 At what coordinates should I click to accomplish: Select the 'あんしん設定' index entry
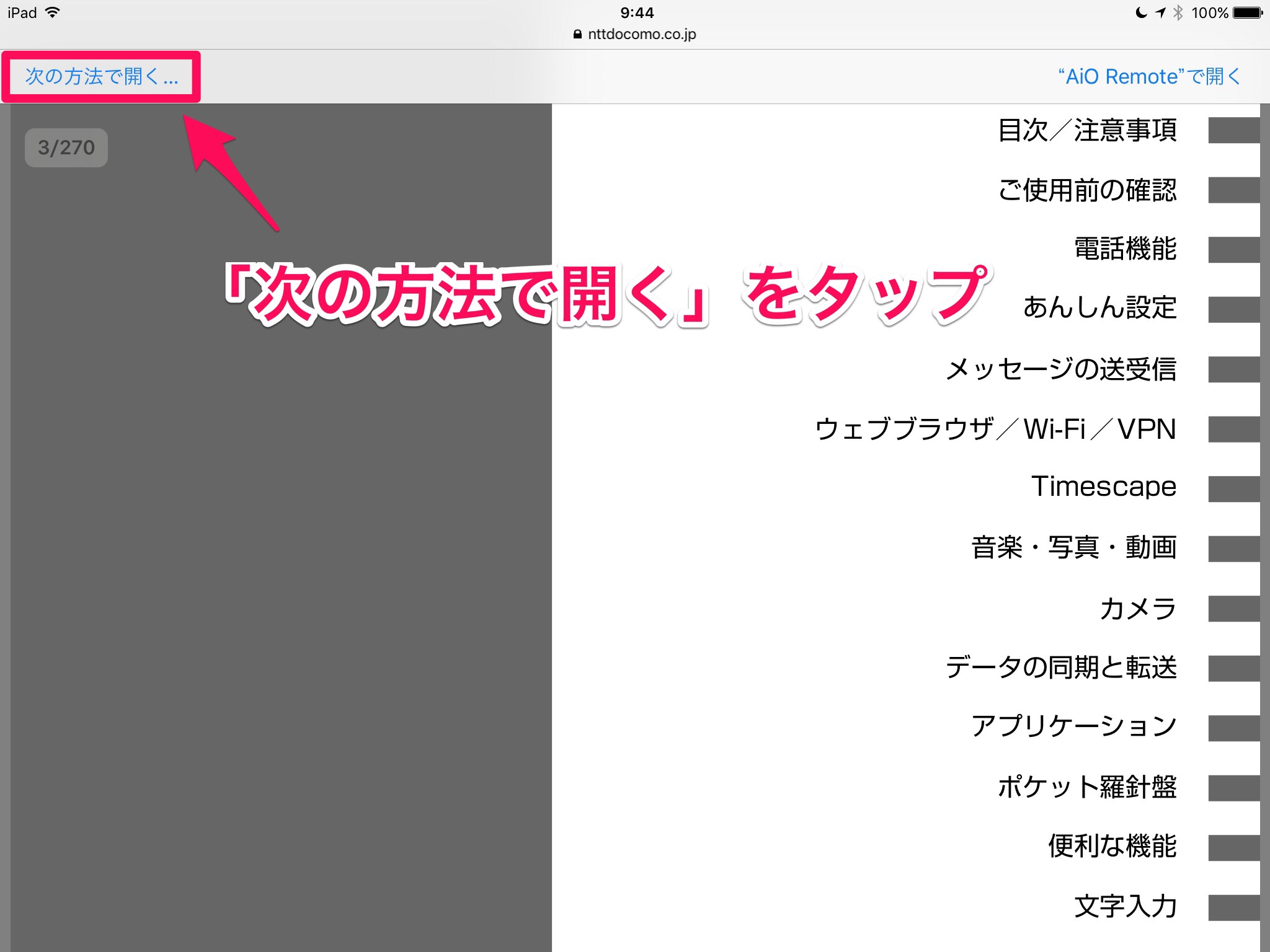(1099, 308)
